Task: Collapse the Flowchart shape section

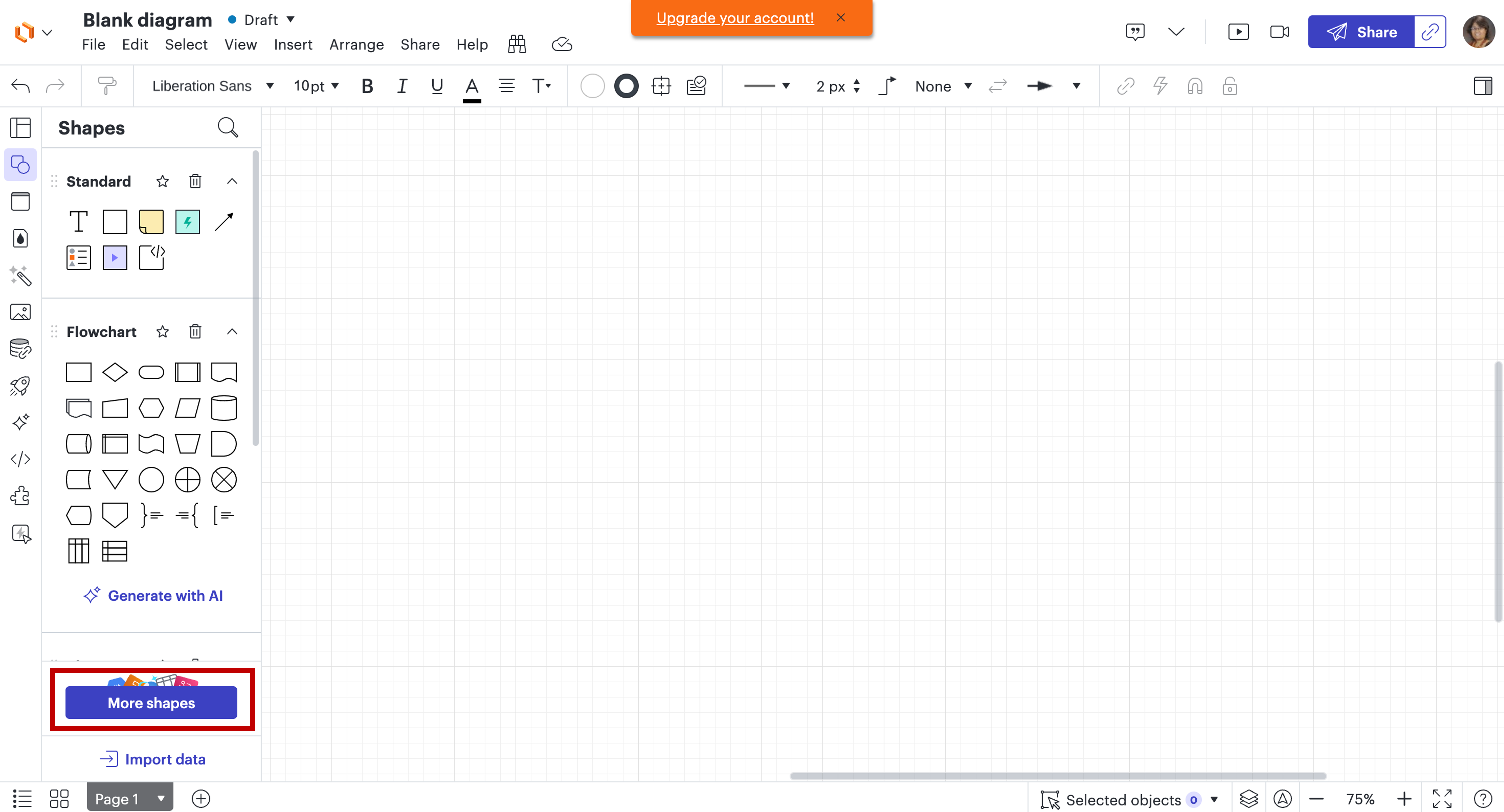Action: coord(232,331)
